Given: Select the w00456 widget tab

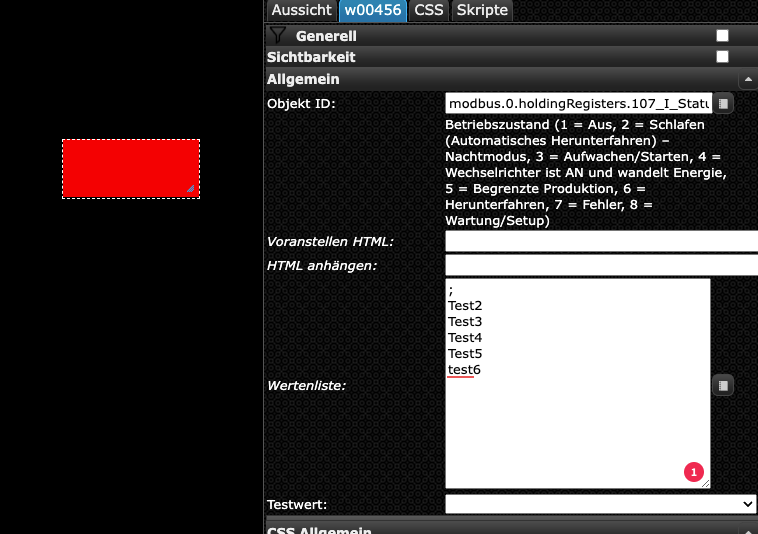Looking at the screenshot, I should tap(374, 10).
